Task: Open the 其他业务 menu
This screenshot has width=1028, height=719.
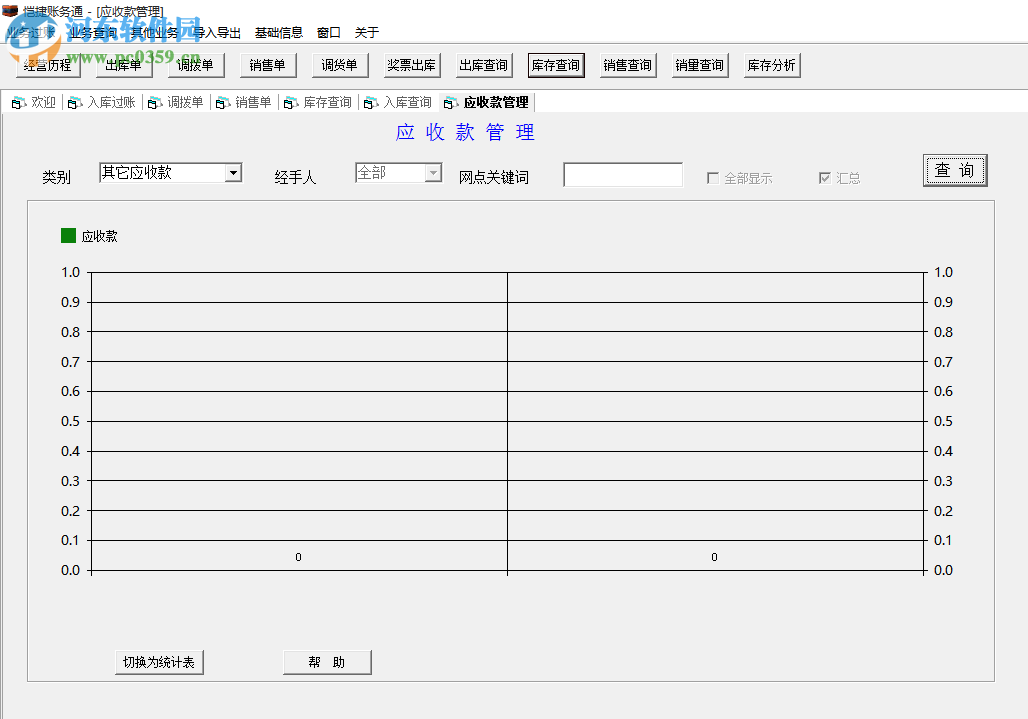Action: [x=154, y=33]
